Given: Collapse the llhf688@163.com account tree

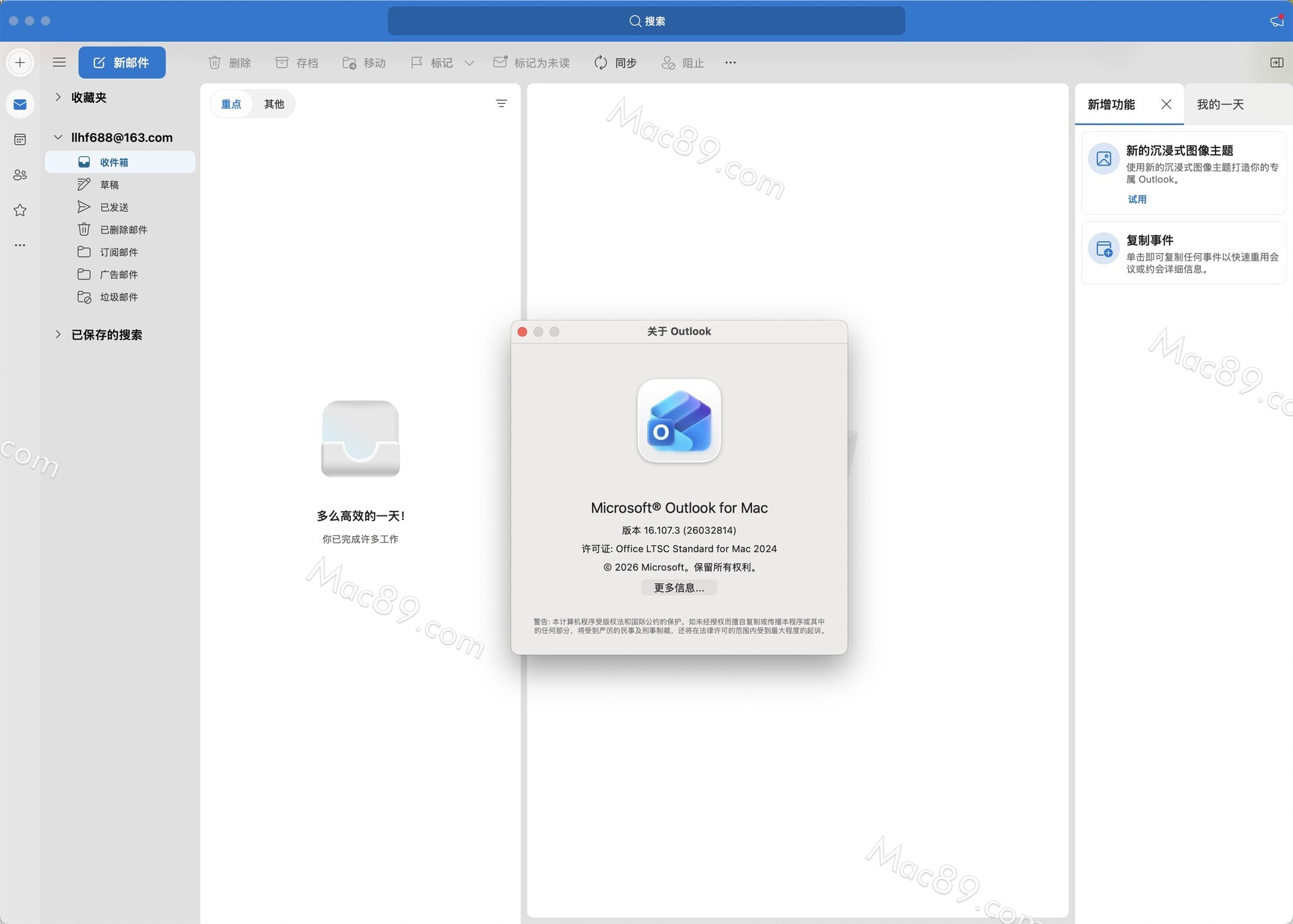Looking at the screenshot, I should (57, 137).
